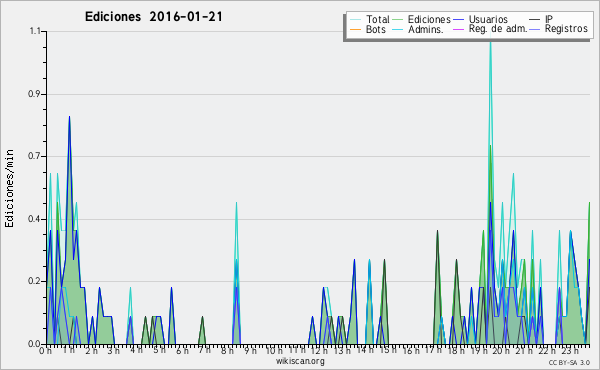The height and width of the screenshot is (370, 600).
Task: Click the 10 h x-axis label
Action: coord(274,350)
